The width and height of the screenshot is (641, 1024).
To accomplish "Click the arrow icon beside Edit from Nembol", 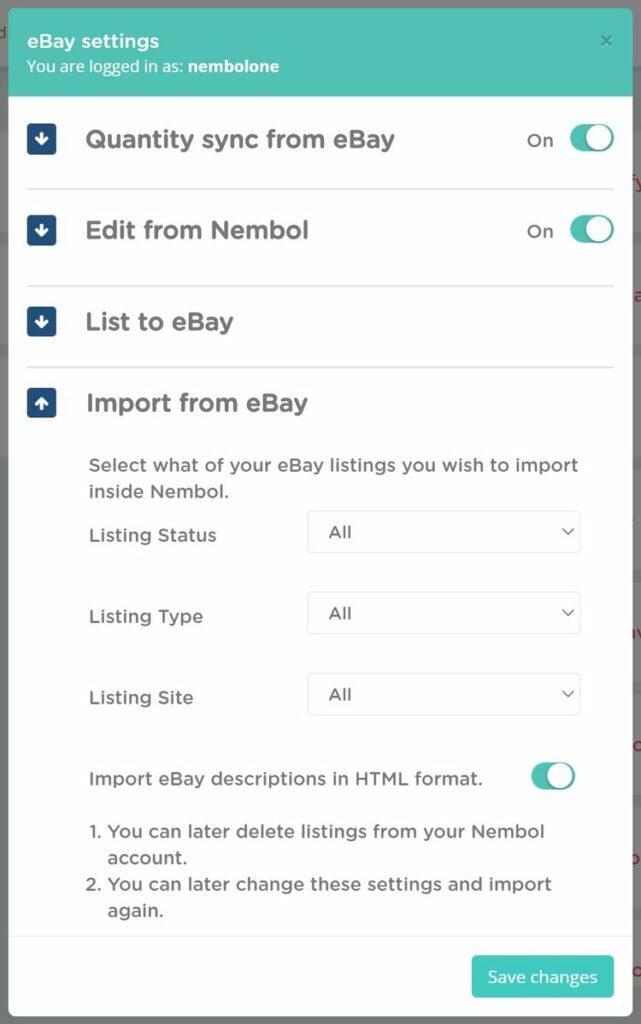I will click(42, 230).
